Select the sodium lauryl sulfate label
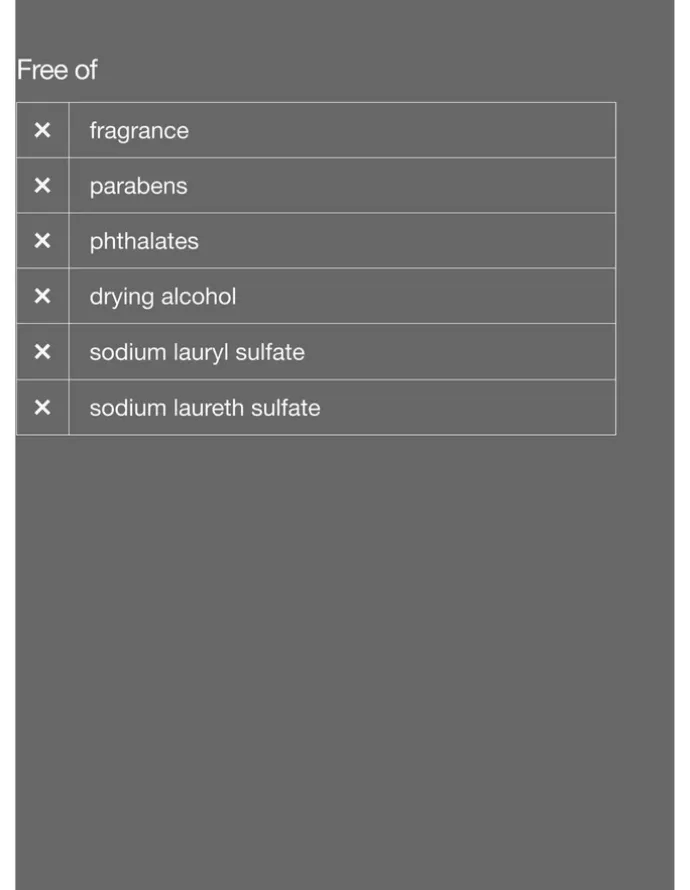The width and height of the screenshot is (690, 890). click(197, 352)
